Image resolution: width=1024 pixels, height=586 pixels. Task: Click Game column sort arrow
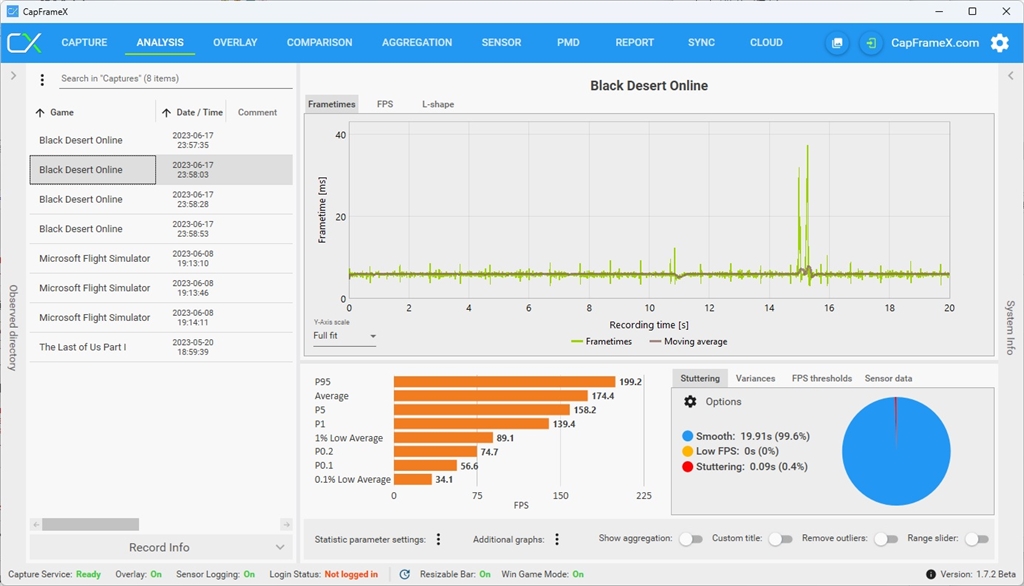[x=40, y=112]
